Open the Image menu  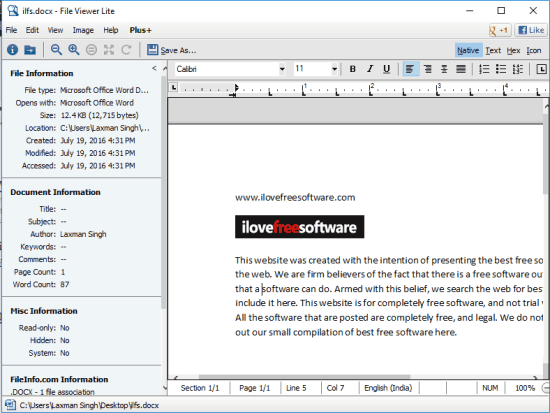click(x=83, y=30)
